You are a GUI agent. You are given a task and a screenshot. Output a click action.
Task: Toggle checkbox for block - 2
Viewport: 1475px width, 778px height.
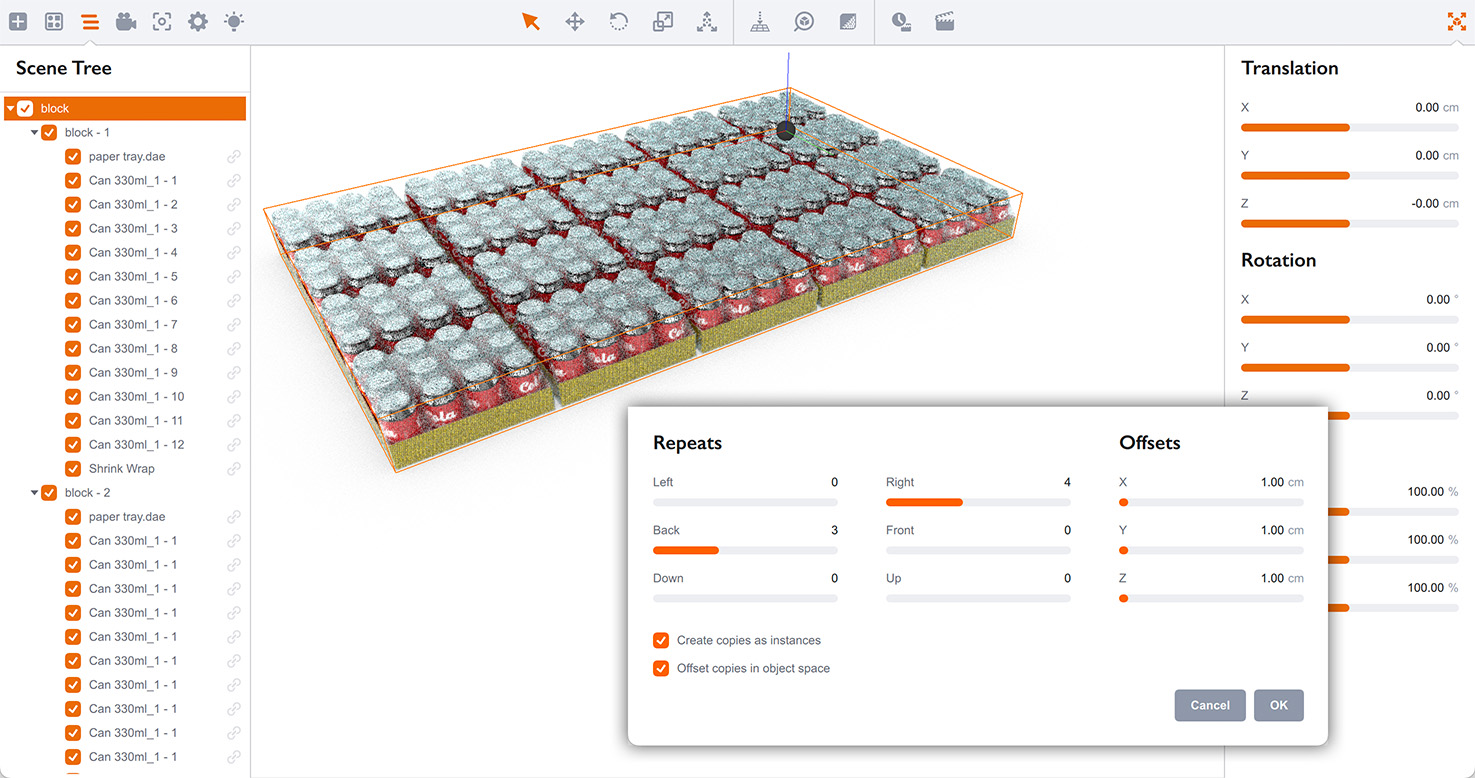pyautogui.click(x=49, y=492)
